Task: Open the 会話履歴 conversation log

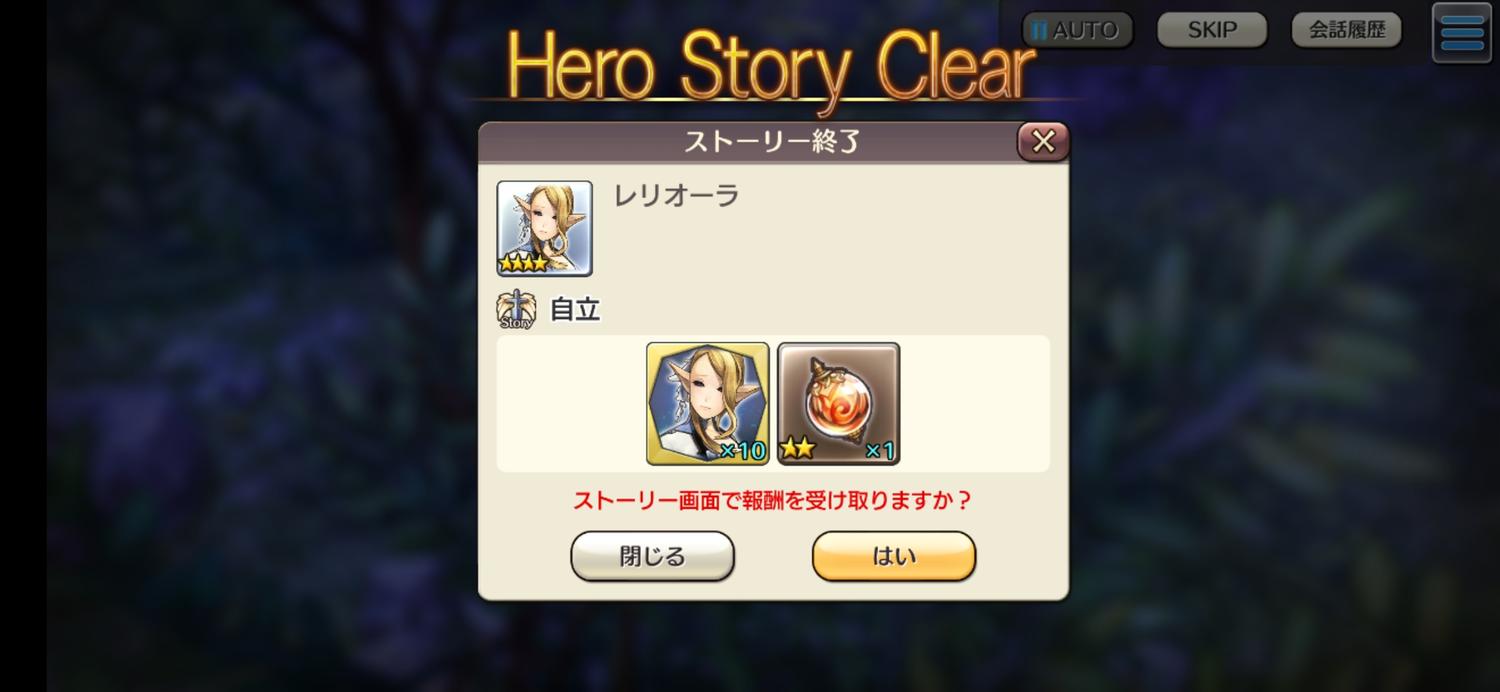Action: (1347, 30)
